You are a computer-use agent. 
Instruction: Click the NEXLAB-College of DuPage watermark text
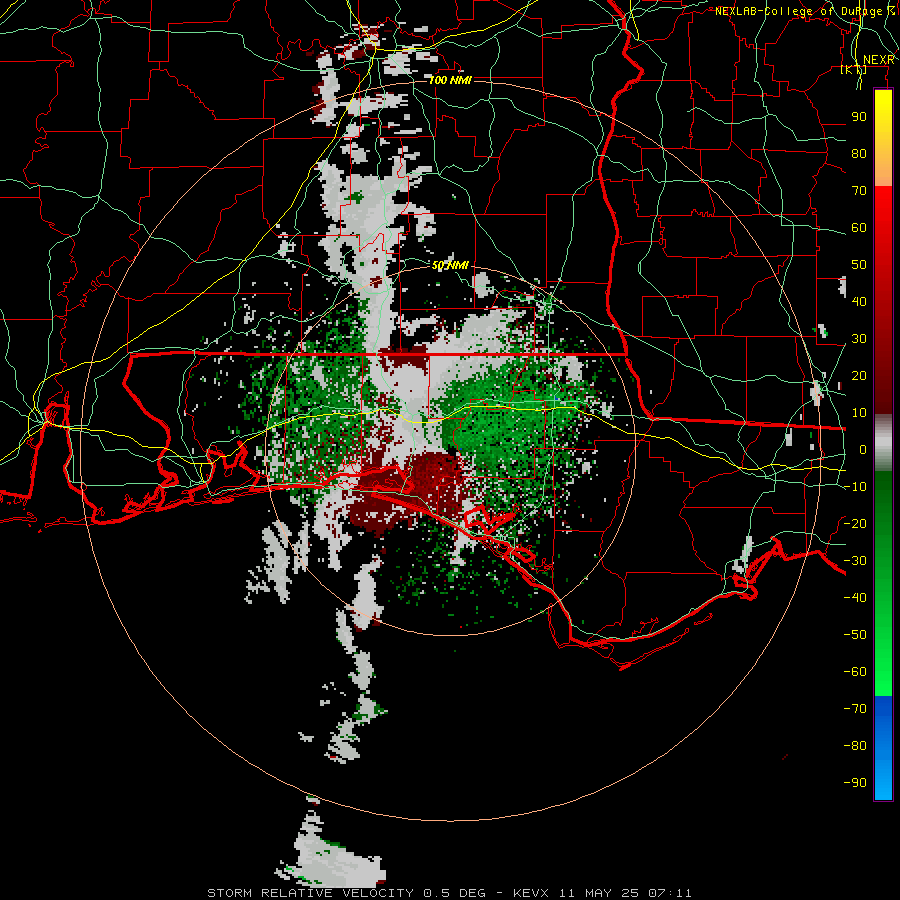coord(805,11)
